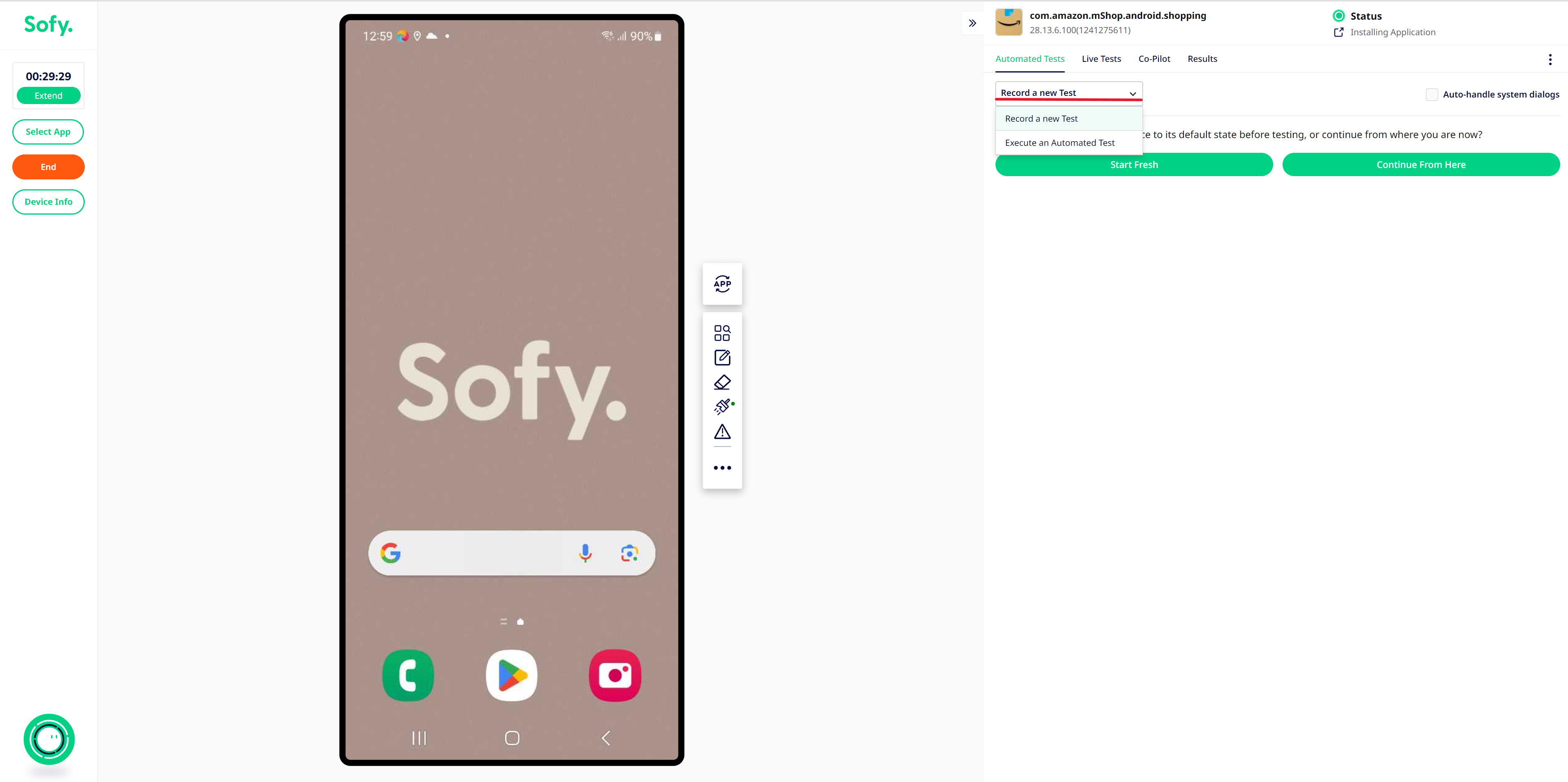Click the edit/pencil icon

point(721,358)
